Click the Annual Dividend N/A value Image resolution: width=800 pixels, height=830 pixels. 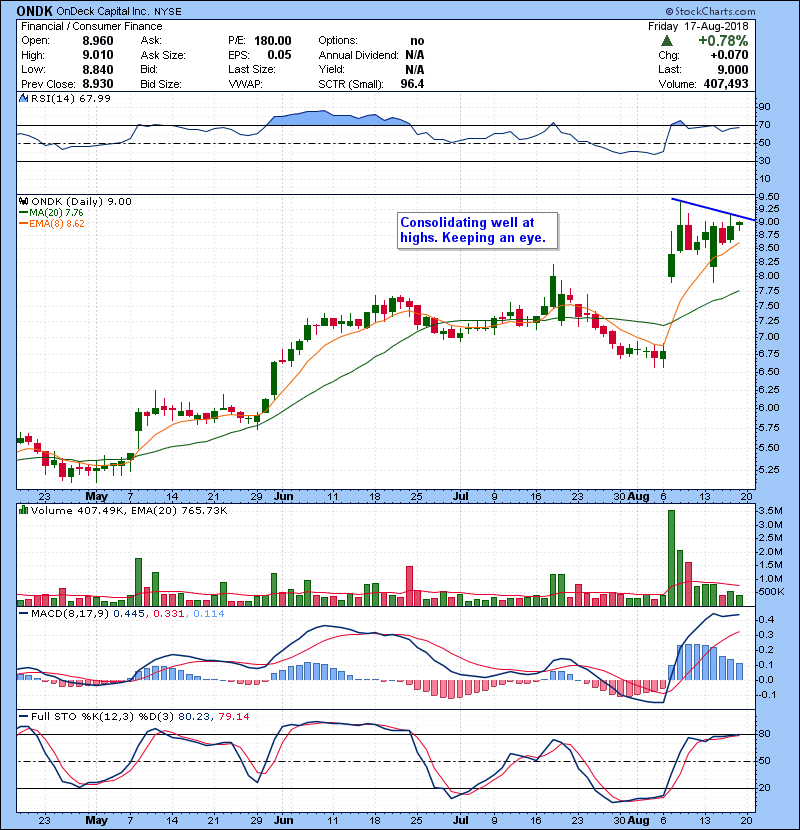pyautogui.click(x=415, y=55)
